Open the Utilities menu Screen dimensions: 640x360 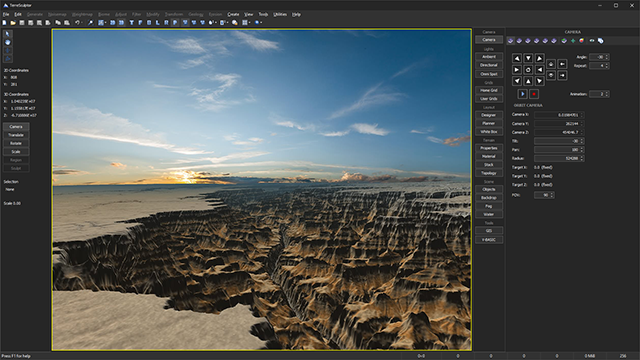(x=280, y=14)
